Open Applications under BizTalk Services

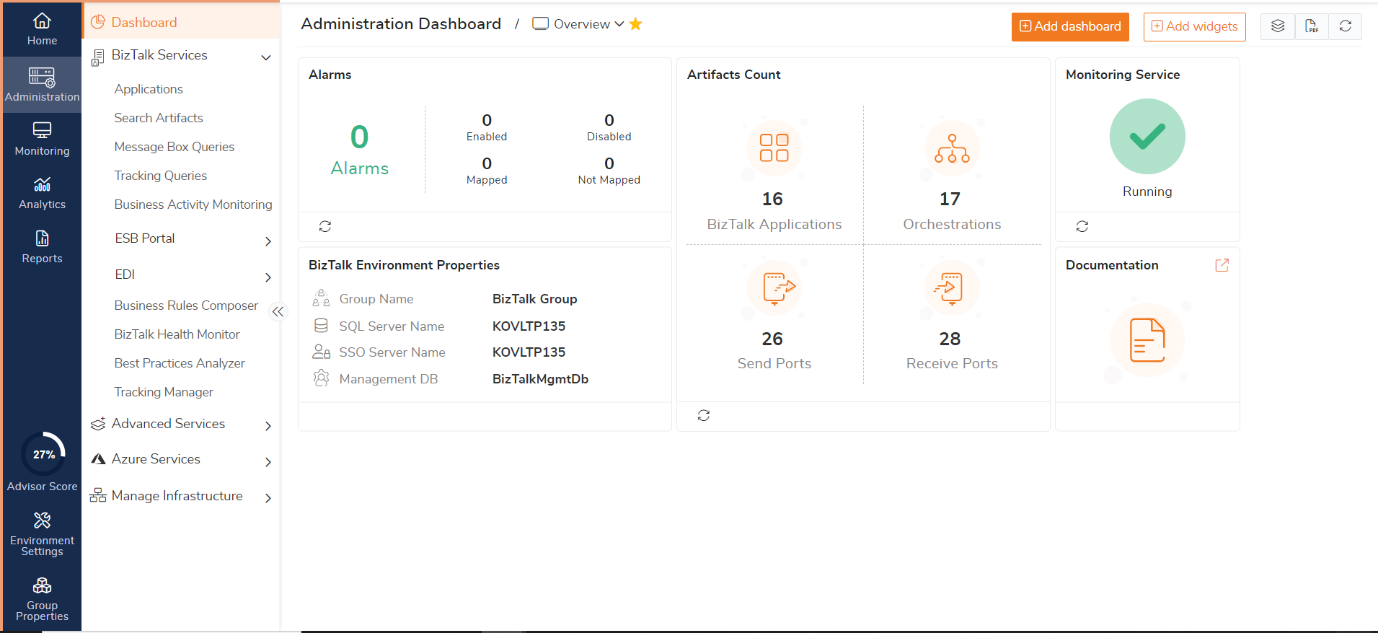148,89
